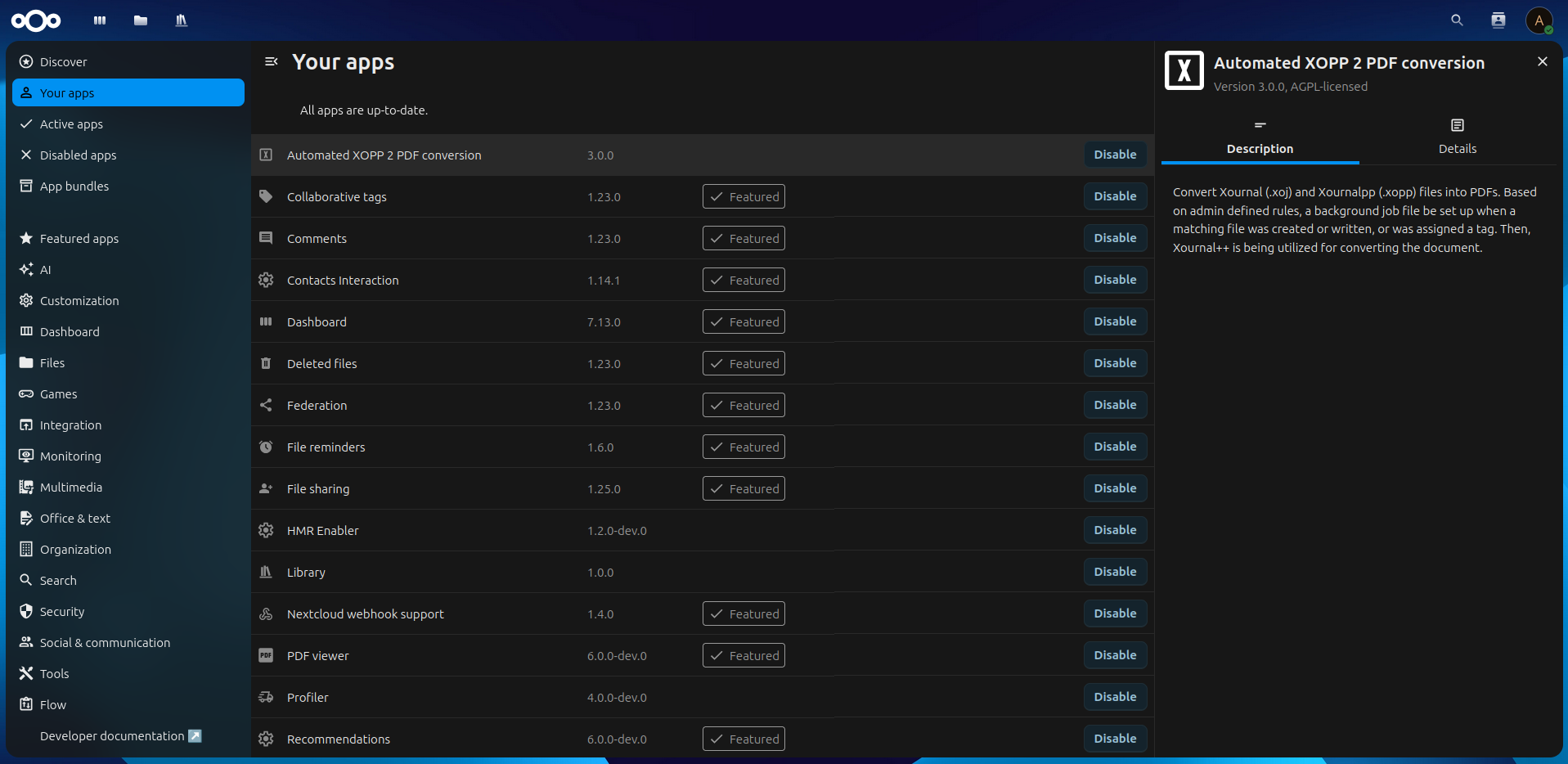Open Featured apps category
Image resolution: width=1568 pixels, height=764 pixels.
128,238
